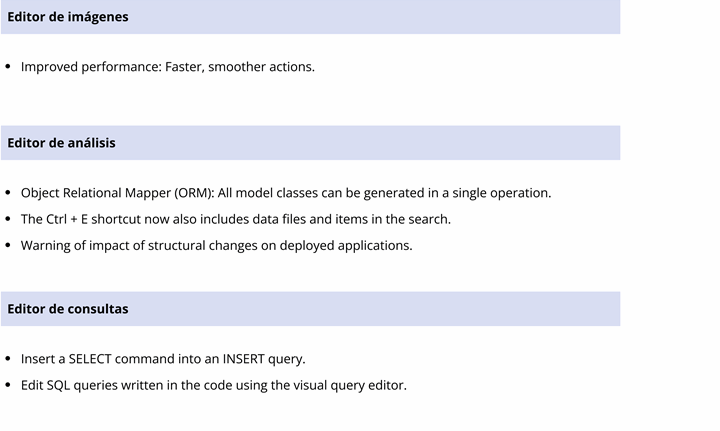Click bullet dot before "Improved performance"
Image resolution: width=720 pixels, height=431 pixels.
tap(8, 67)
